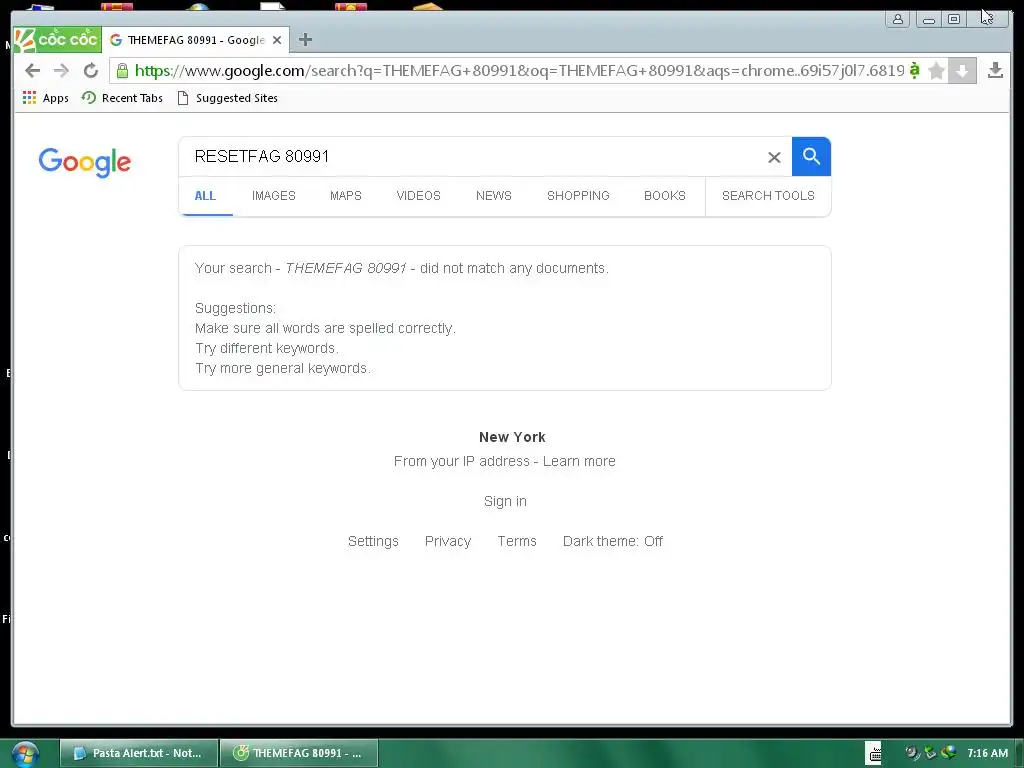Switch to the SHOPPING tab
The height and width of the screenshot is (768, 1024).
click(578, 196)
